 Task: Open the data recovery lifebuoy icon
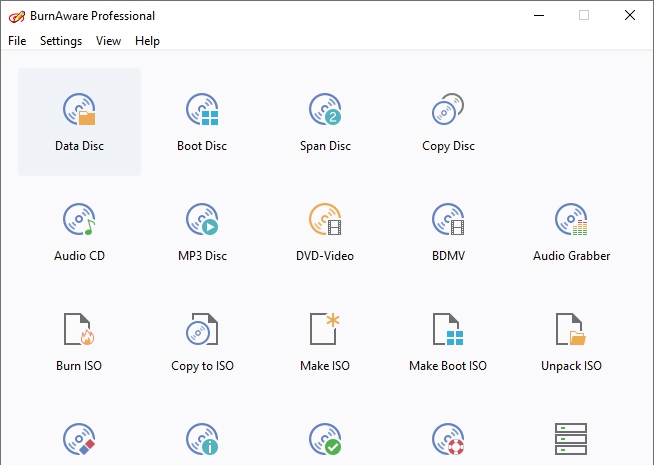coord(448,439)
